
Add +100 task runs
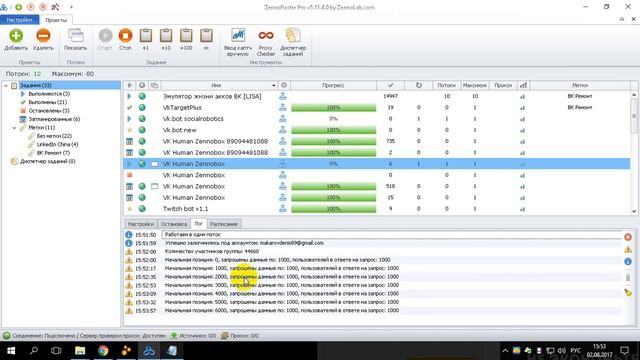coord(186,40)
